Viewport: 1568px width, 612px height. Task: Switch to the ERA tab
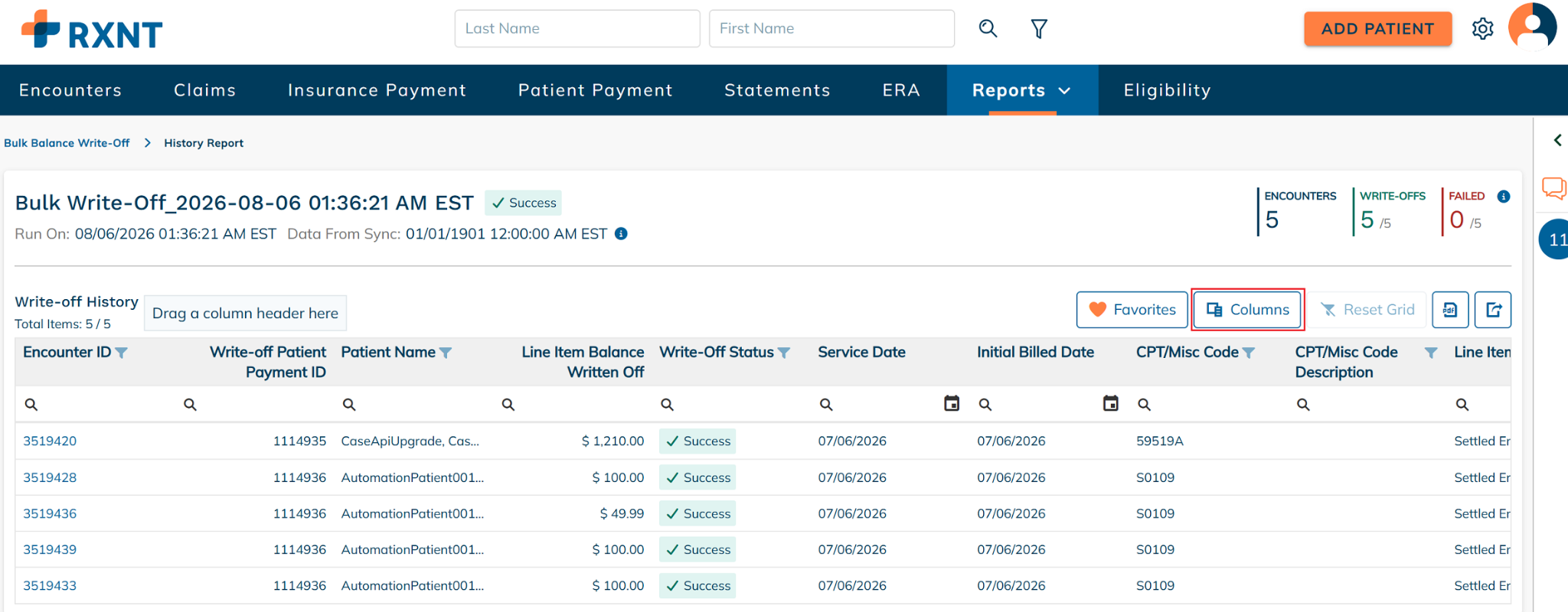tap(901, 90)
